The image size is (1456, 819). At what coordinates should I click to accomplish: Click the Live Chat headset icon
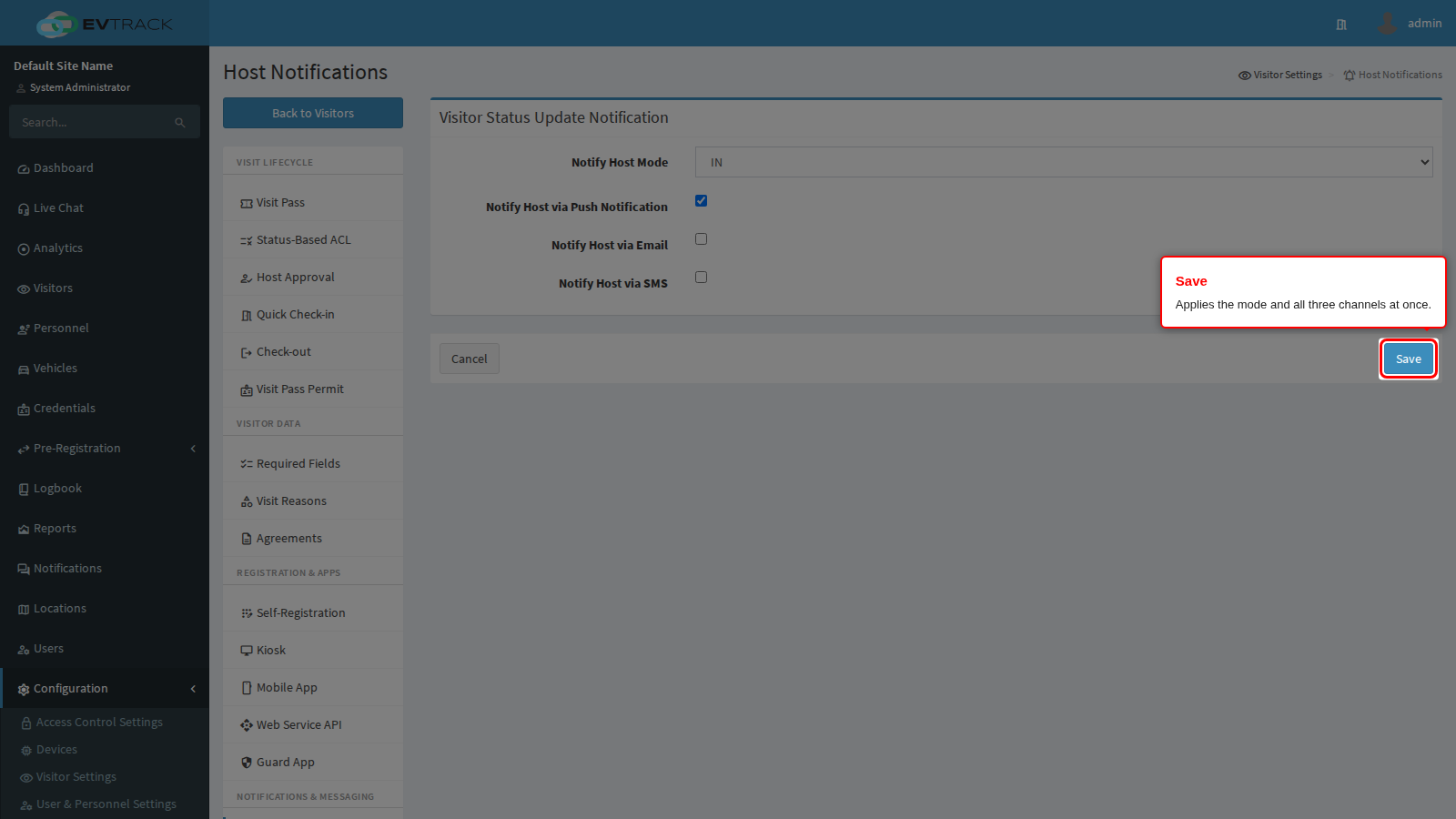click(24, 209)
